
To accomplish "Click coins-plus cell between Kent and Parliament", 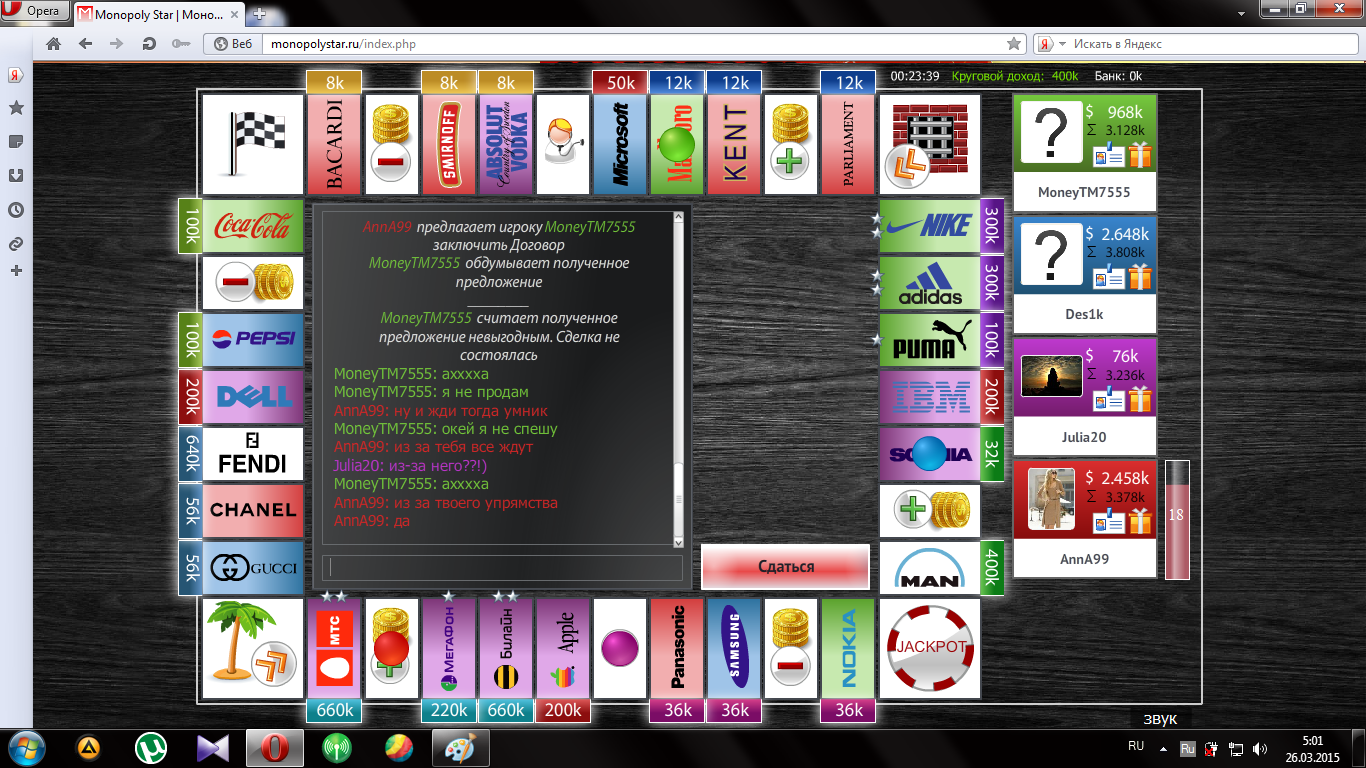I will coord(792,144).
